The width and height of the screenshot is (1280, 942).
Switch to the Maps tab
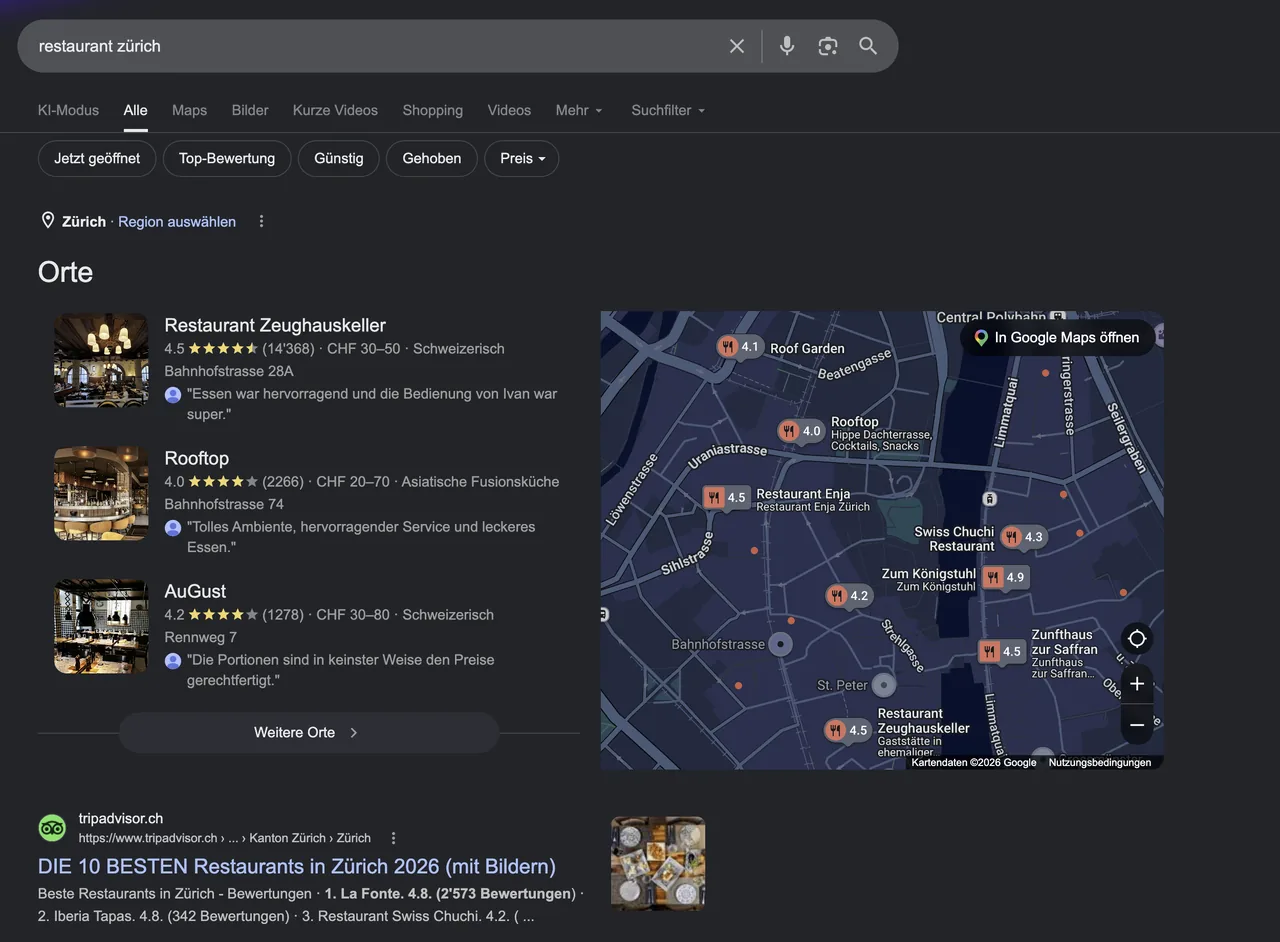pos(189,110)
